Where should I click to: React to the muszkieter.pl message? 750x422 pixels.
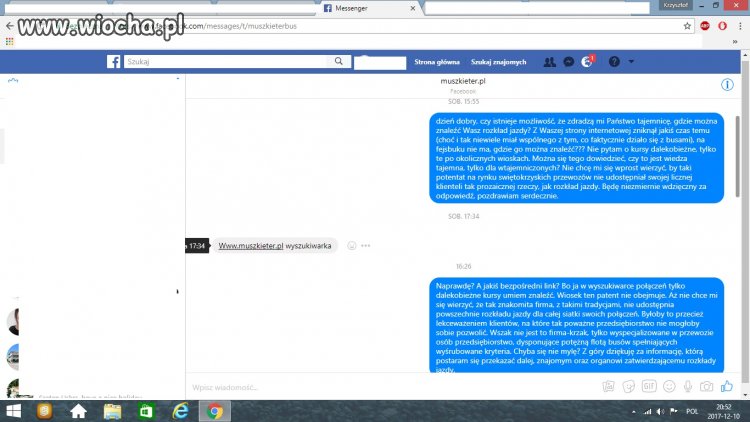[352, 246]
